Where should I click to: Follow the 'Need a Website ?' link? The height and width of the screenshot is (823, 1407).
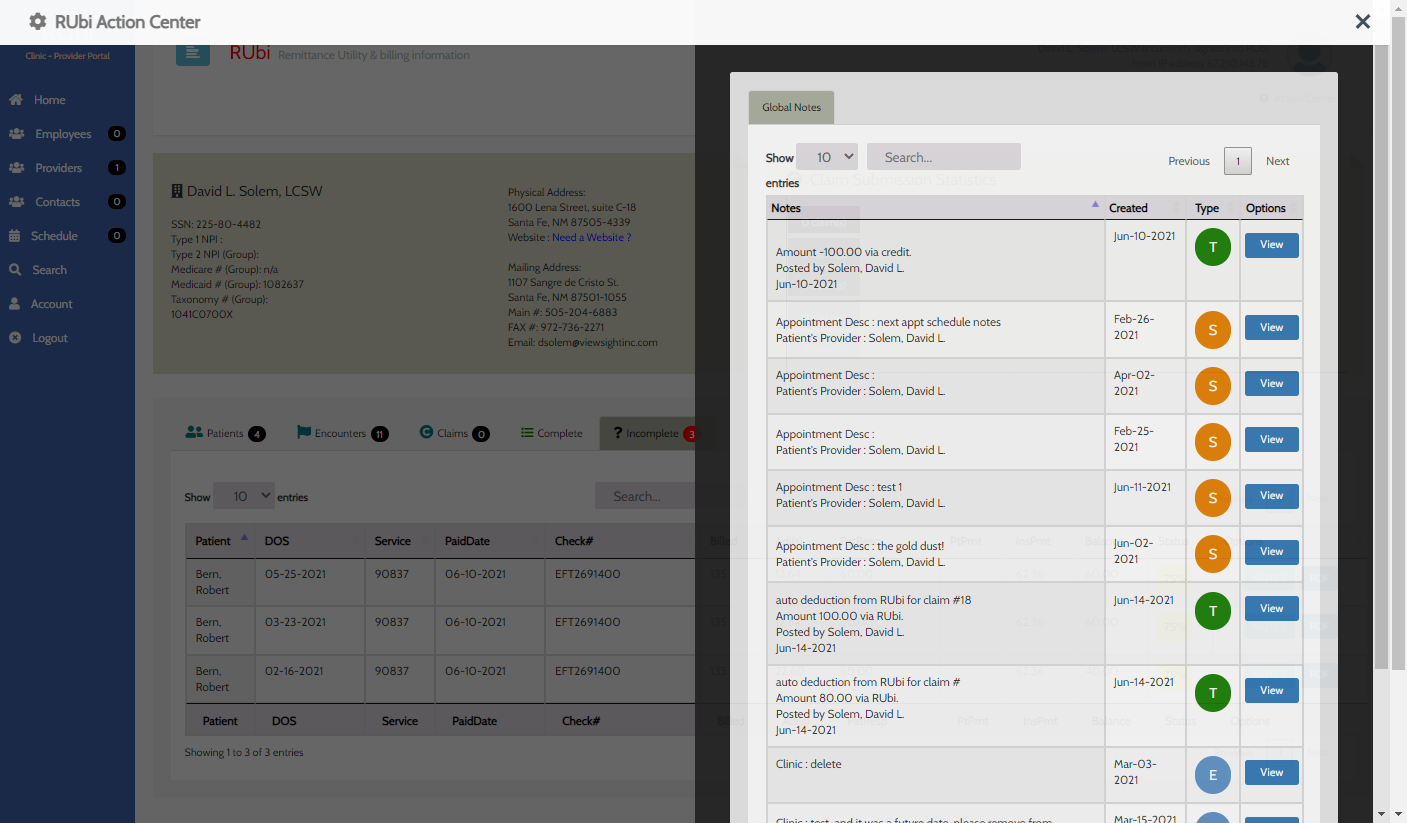click(591, 237)
